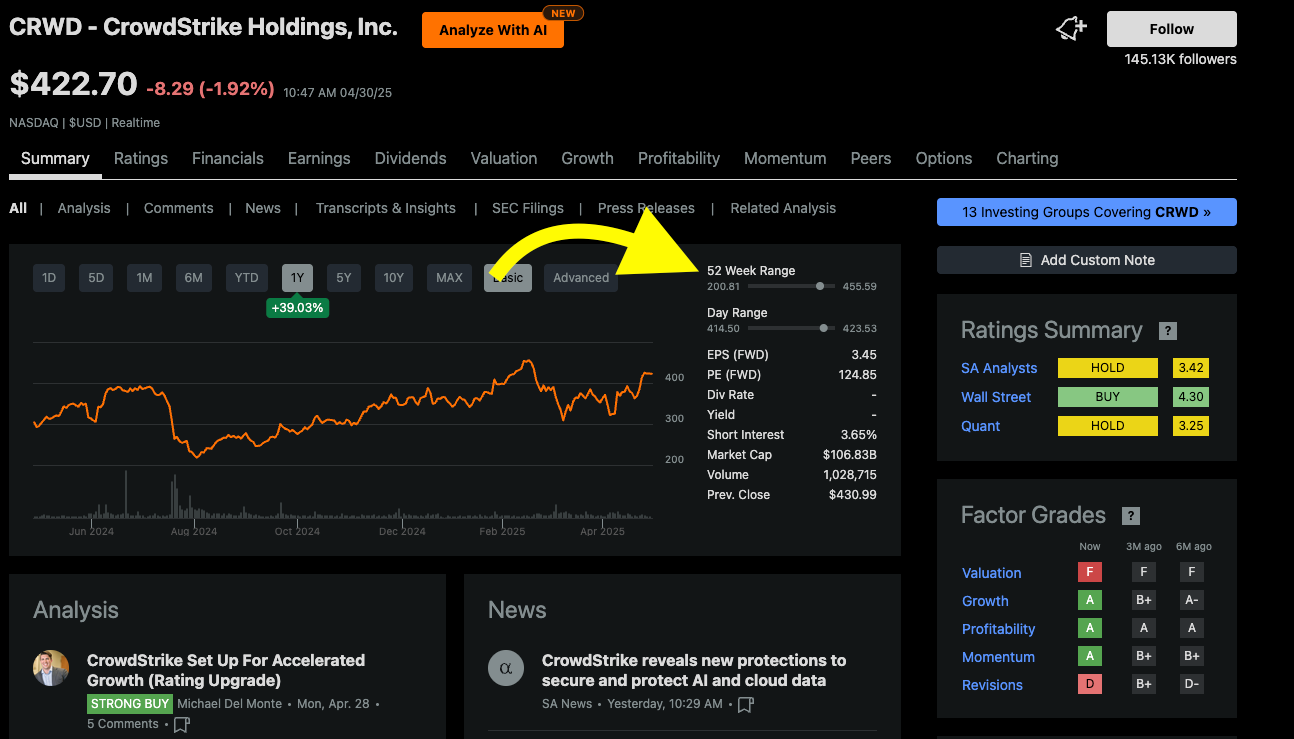
Task: Select the 1M chart range
Action: tap(144, 278)
